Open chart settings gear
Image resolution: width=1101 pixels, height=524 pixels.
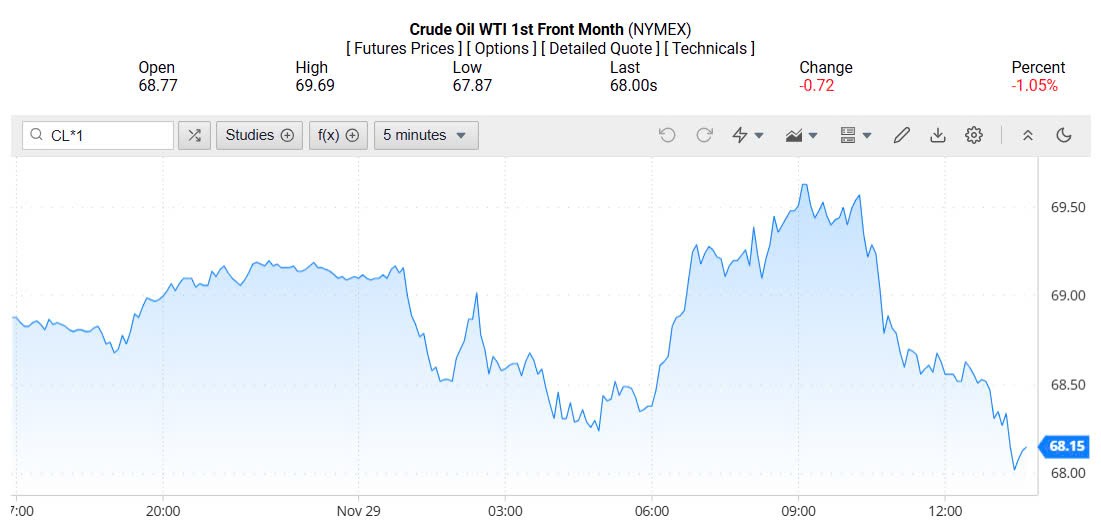click(x=973, y=135)
